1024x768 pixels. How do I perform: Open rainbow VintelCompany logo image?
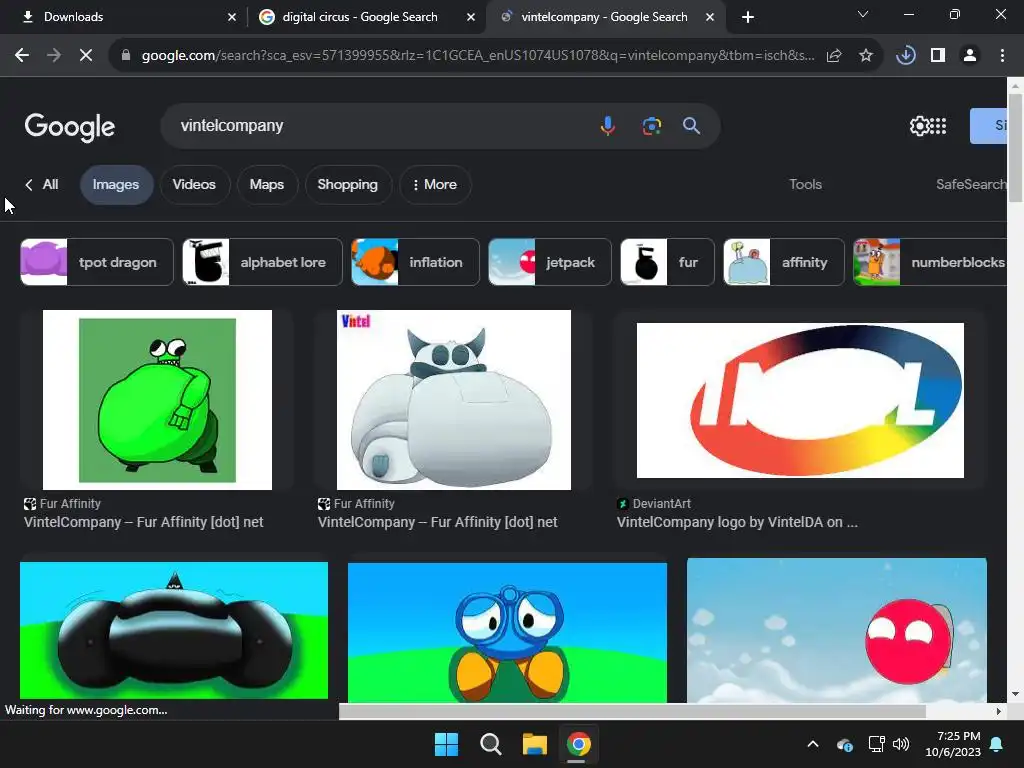tap(800, 400)
